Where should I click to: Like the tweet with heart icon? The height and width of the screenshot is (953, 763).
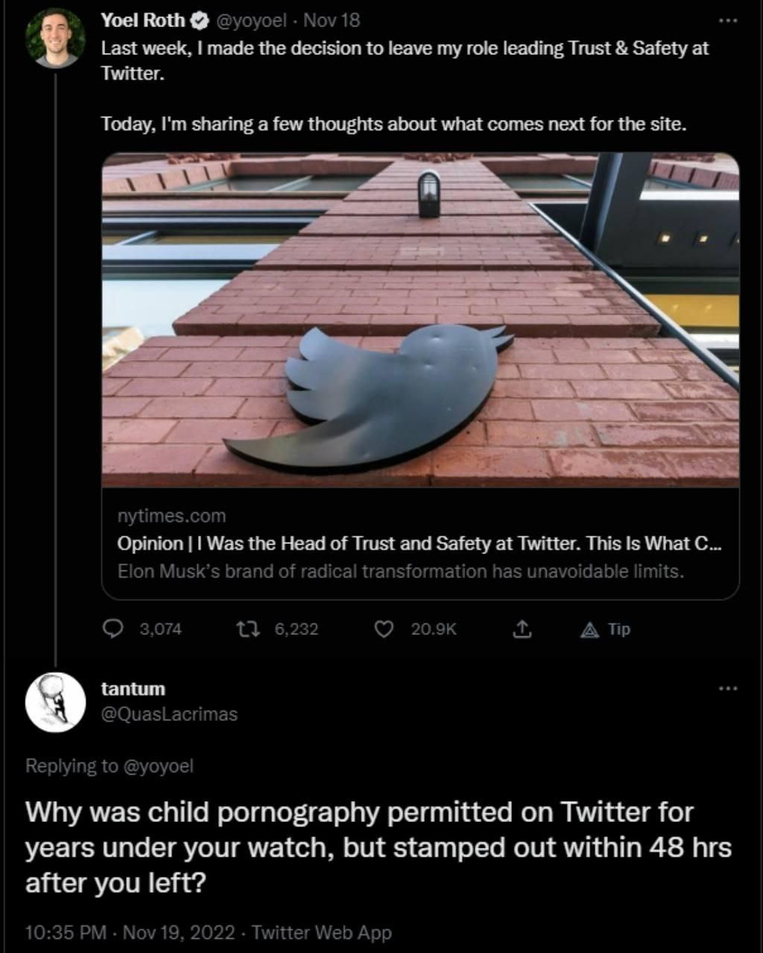click(383, 629)
